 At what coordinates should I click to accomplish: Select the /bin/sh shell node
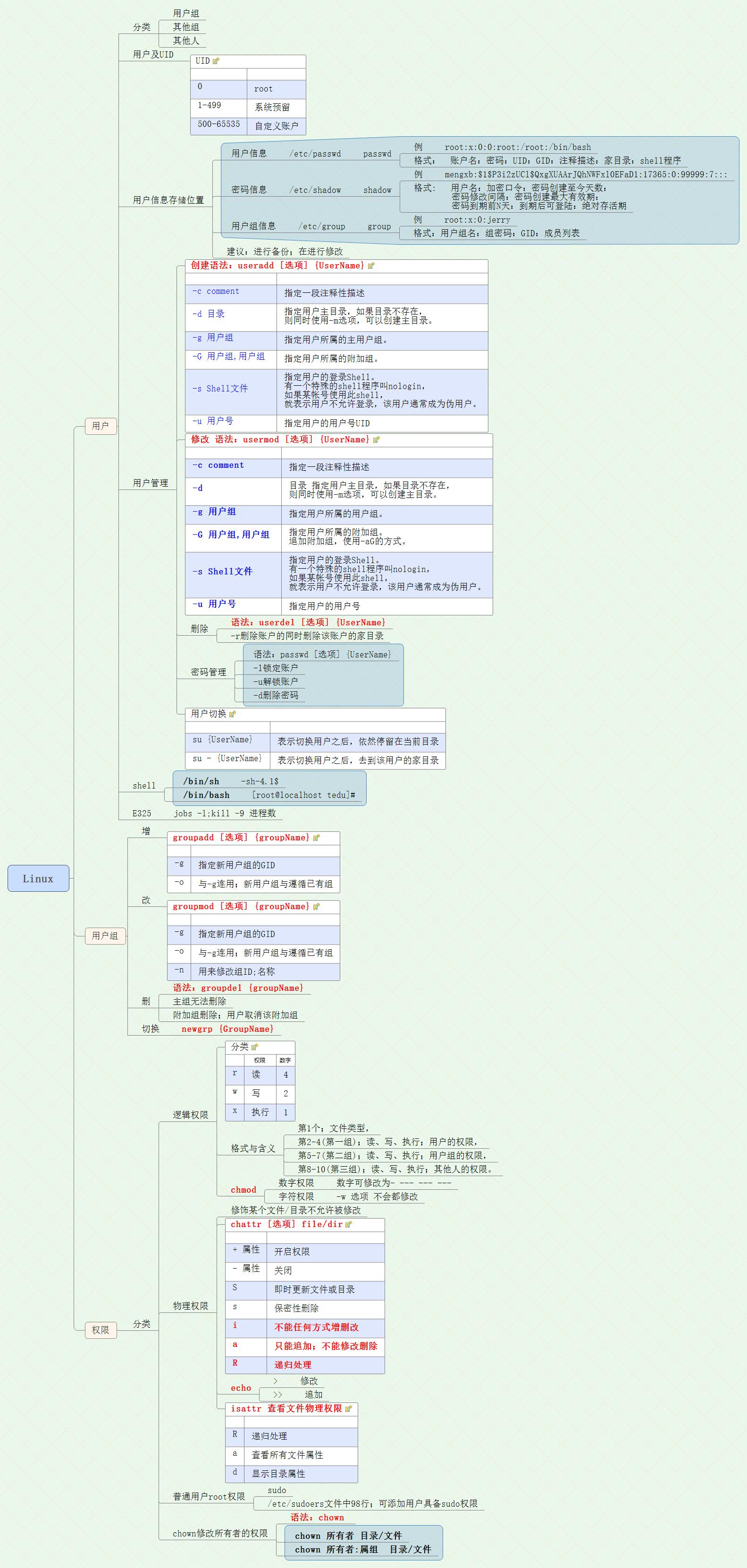[x=201, y=781]
